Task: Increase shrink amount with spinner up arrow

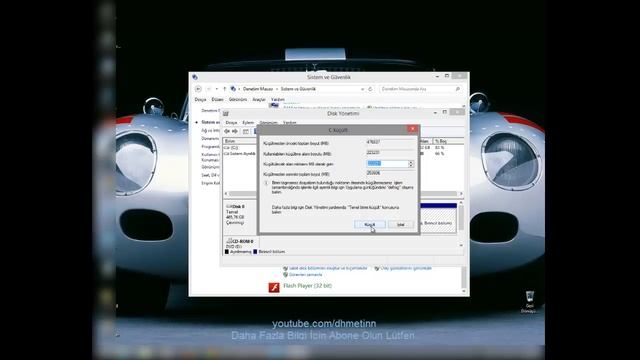Action: pyautogui.click(x=411, y=162)
